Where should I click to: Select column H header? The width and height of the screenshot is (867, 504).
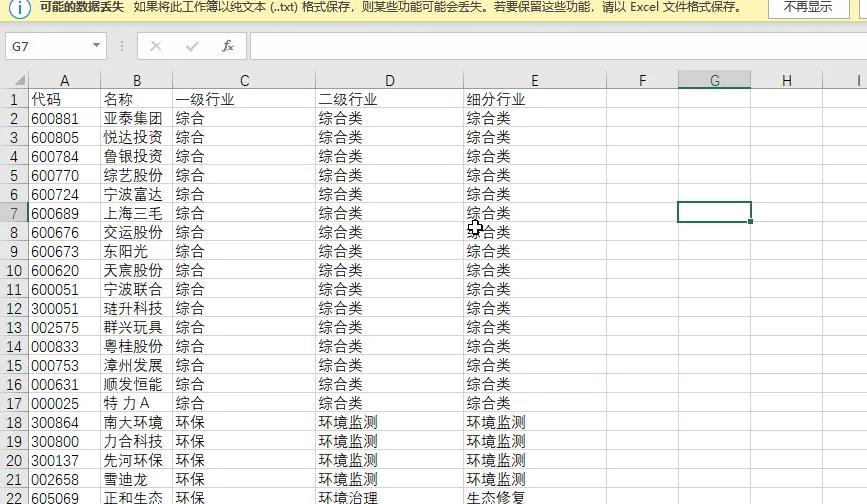[787, 81]
